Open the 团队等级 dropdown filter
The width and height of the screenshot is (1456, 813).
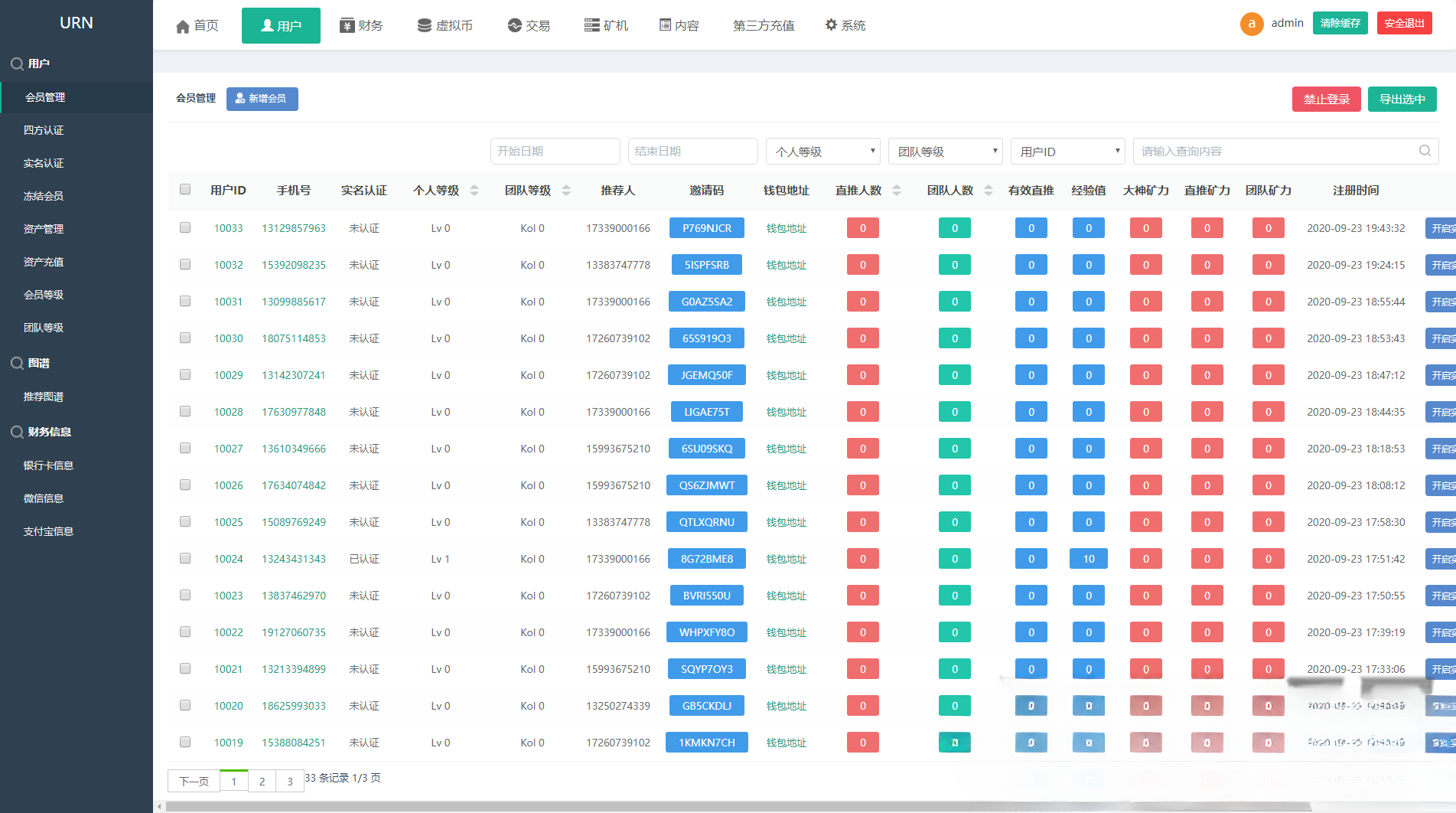click(945, 151)
